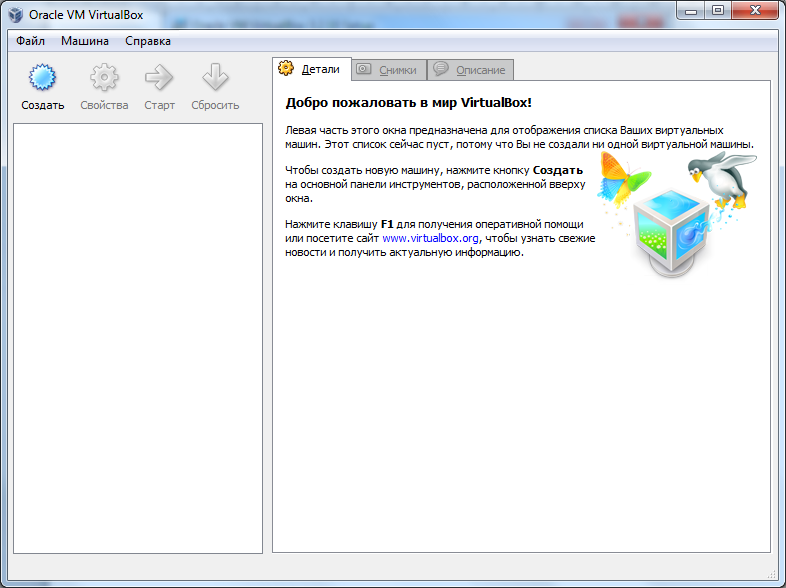This screenshot has height=588, width=786.
Task: Switch to the Описание tab
Action: tap(470, 70)
